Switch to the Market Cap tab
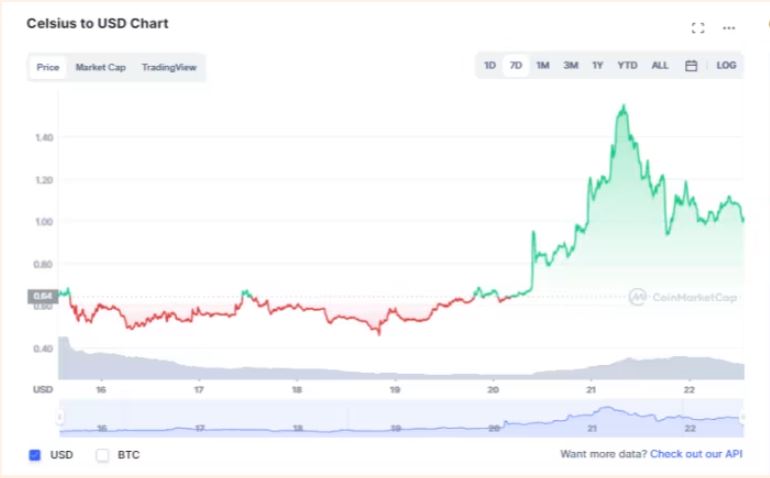 (x=100, y=68)
